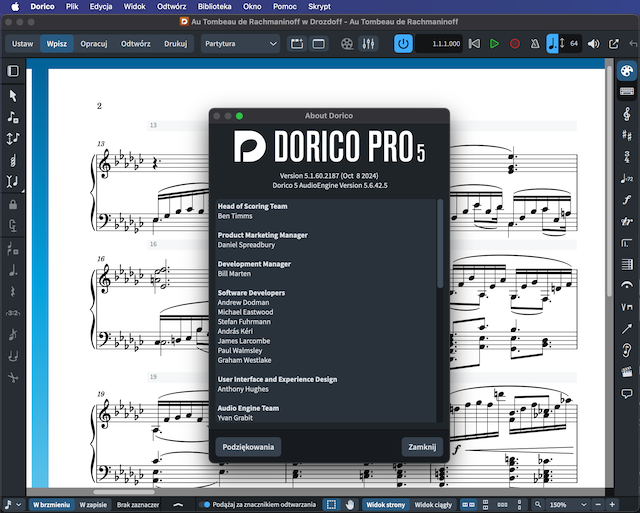Toggle the lock duration icon

pos(13,204)
